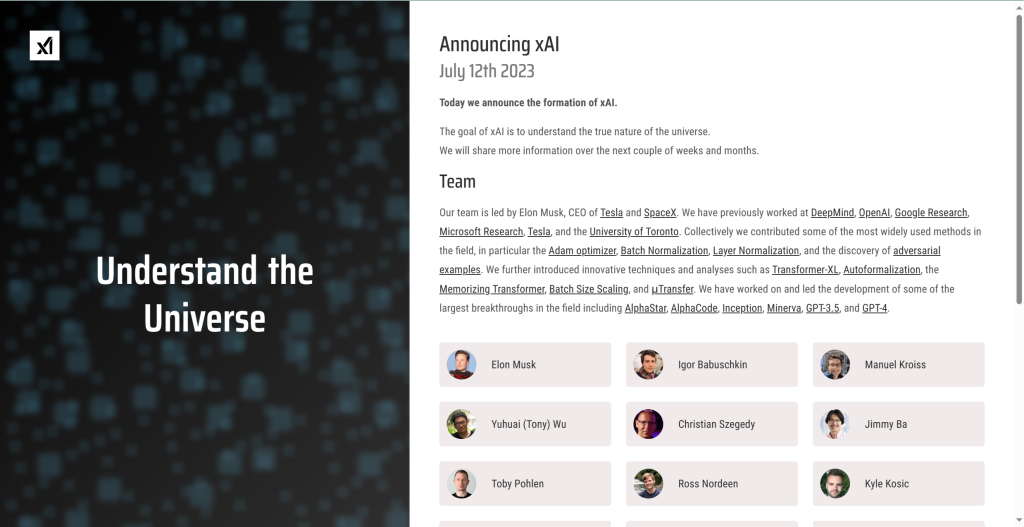Click Elon Musk's profile photo
Screen dimensions: 1024x527
pos(462,365)
